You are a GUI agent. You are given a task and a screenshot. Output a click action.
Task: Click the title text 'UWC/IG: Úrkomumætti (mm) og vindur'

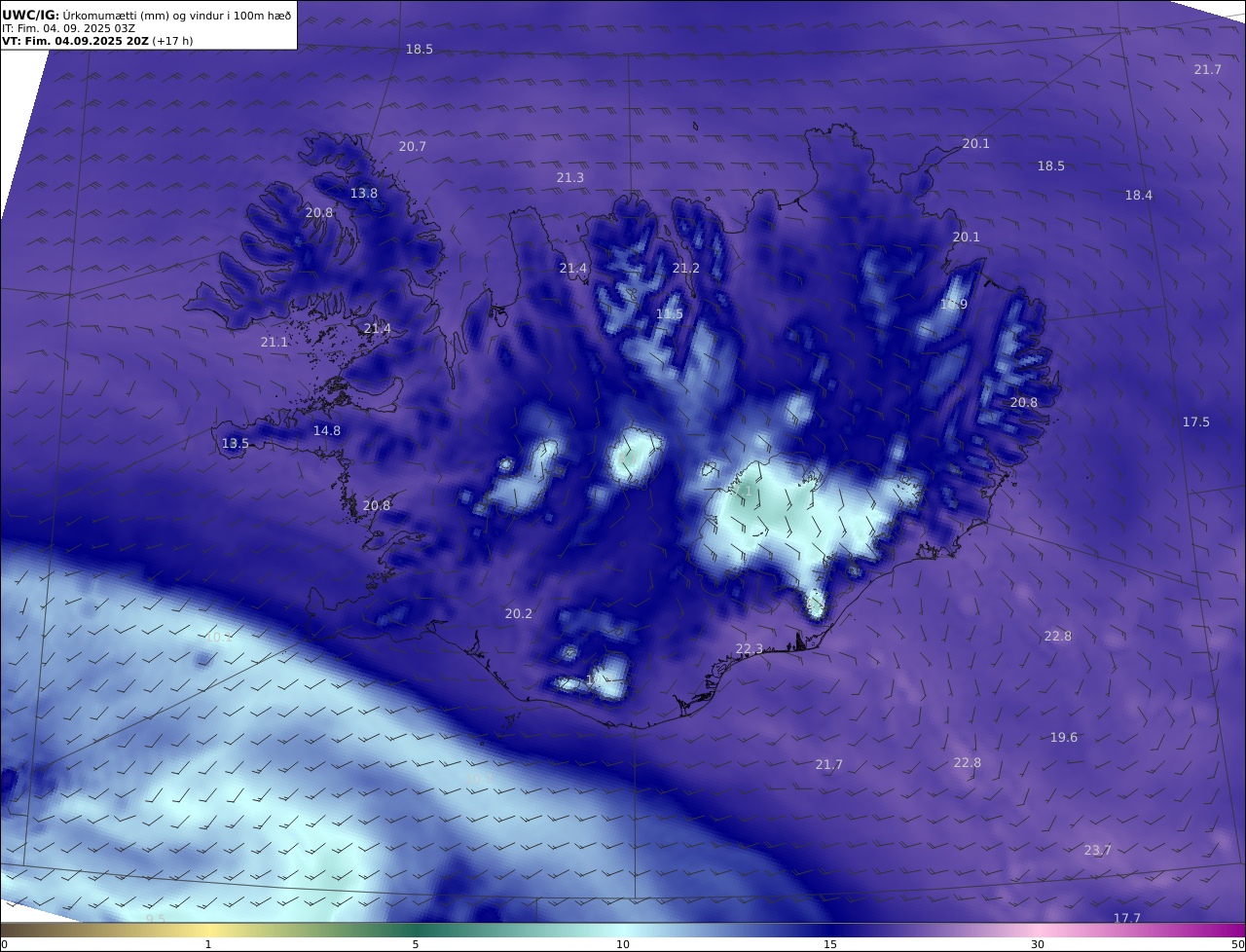(147, 15)
